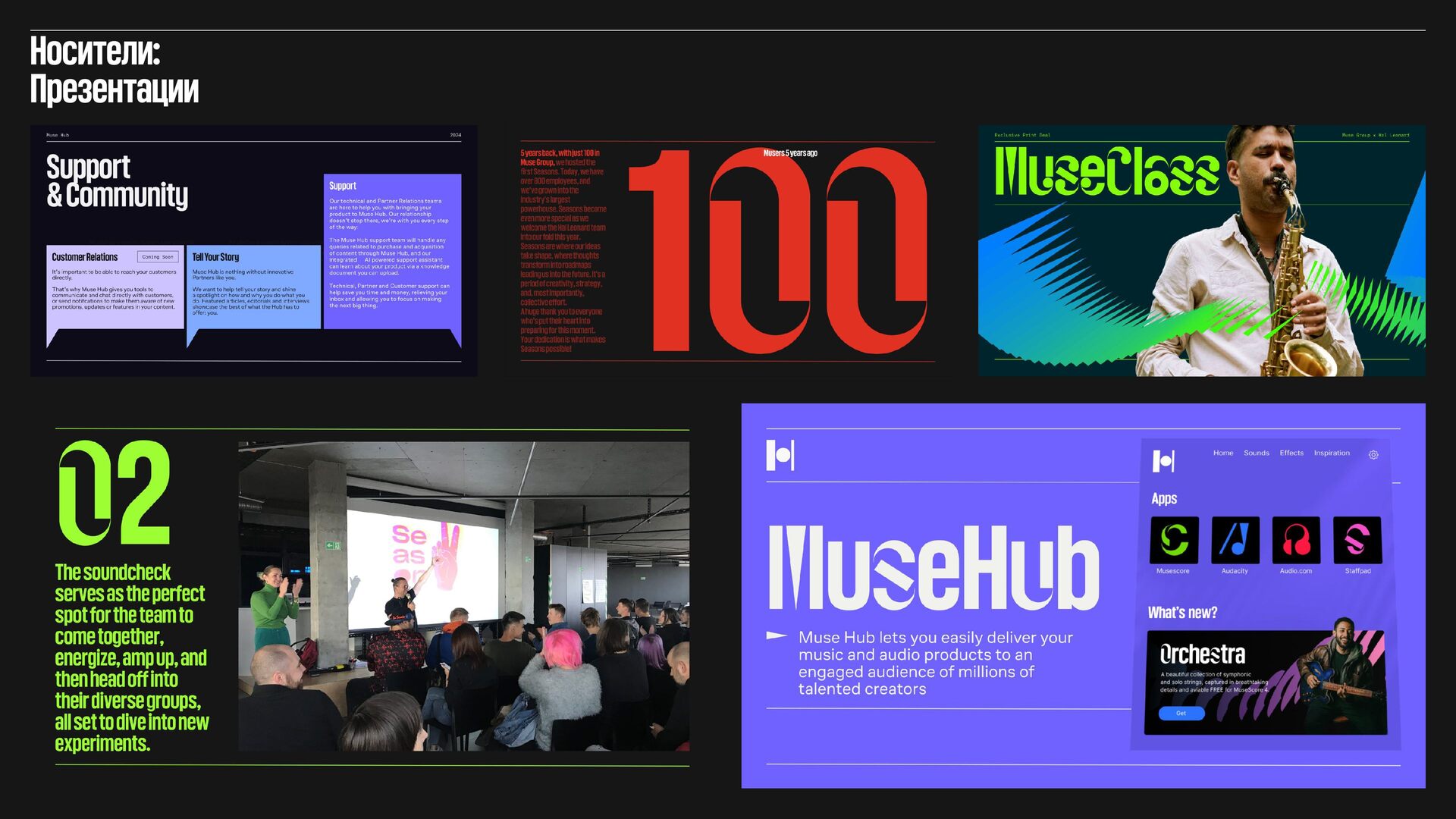Click large Muse Hub logo top-left purple slide
Image resolution: width=1456 pixels, height=819 pixels.
(780, 455)
